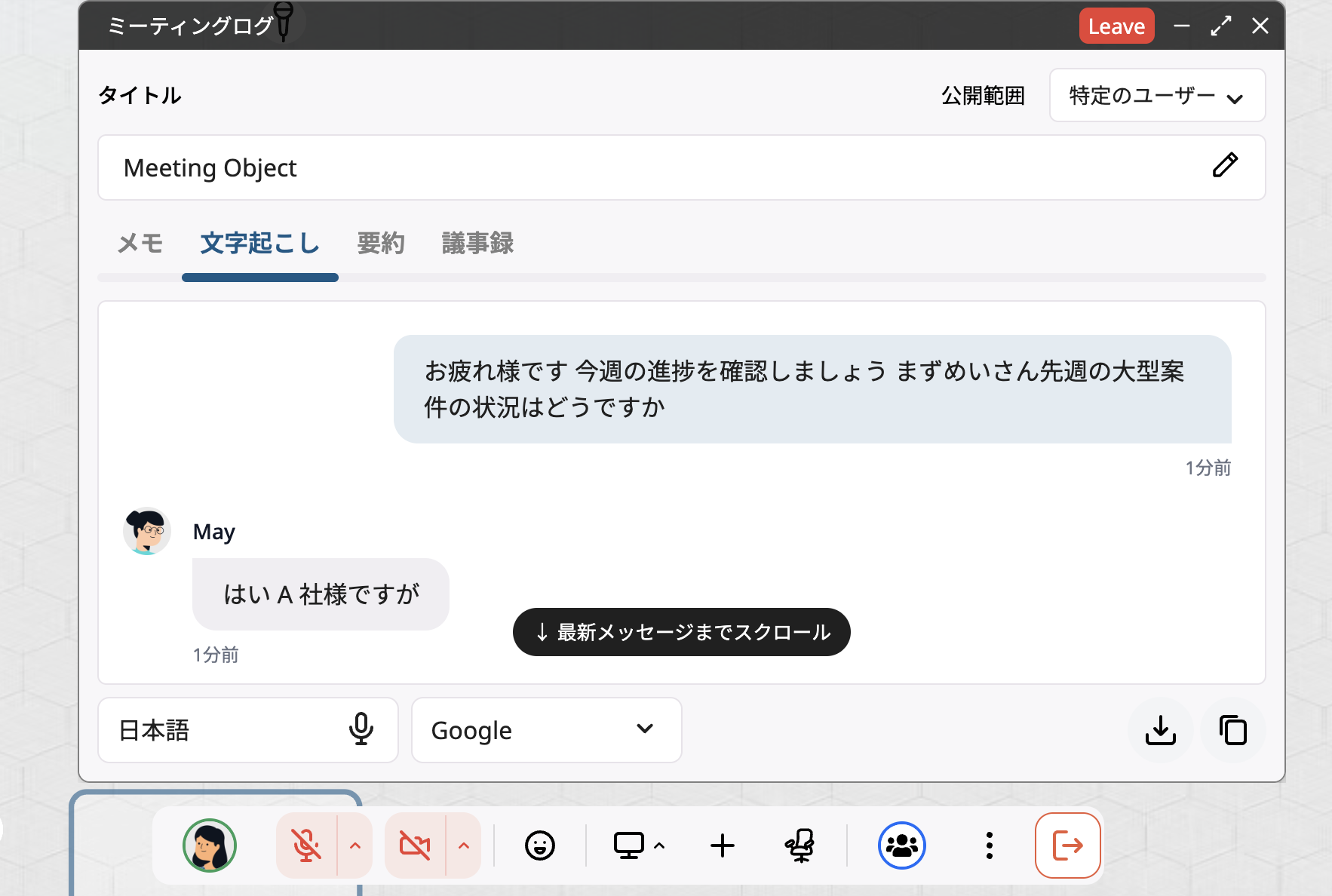Open the 特定のユーザー visibility dropdown
1332x896 pixels.
point(1157,95)
